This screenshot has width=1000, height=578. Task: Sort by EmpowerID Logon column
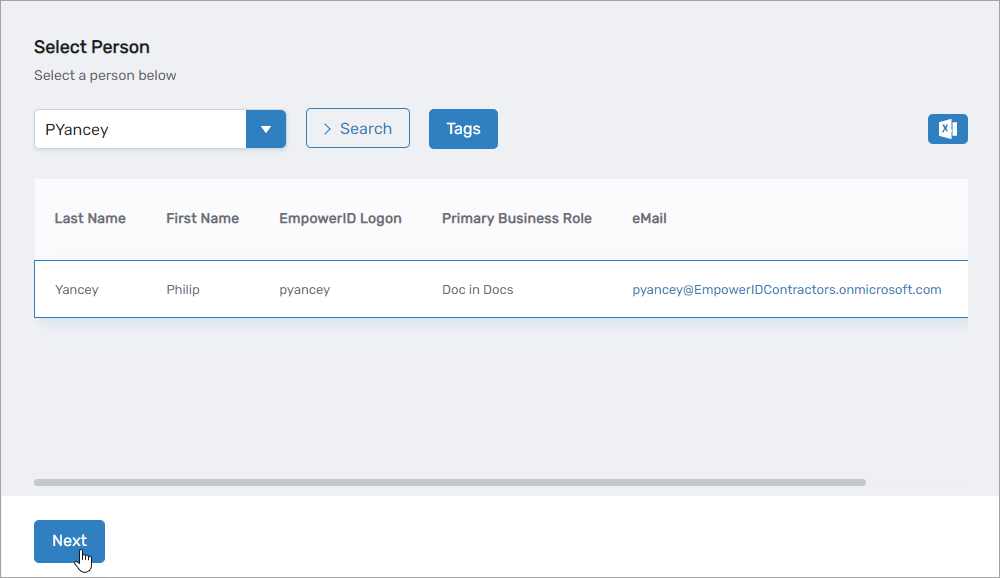pyautogui.click(x=340, y=218)
